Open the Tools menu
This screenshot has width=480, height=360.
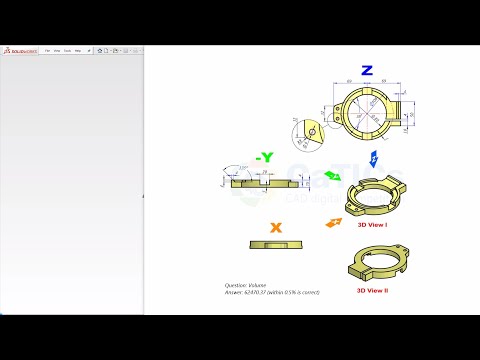click(x=67, y=51)
